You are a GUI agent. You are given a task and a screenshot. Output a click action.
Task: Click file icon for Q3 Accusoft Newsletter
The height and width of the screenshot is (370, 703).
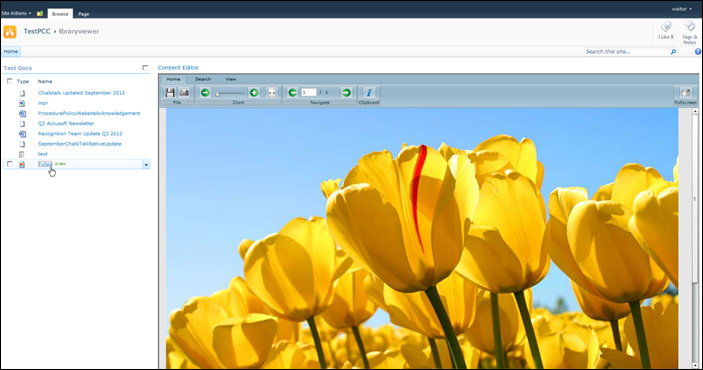coord(22,124)
